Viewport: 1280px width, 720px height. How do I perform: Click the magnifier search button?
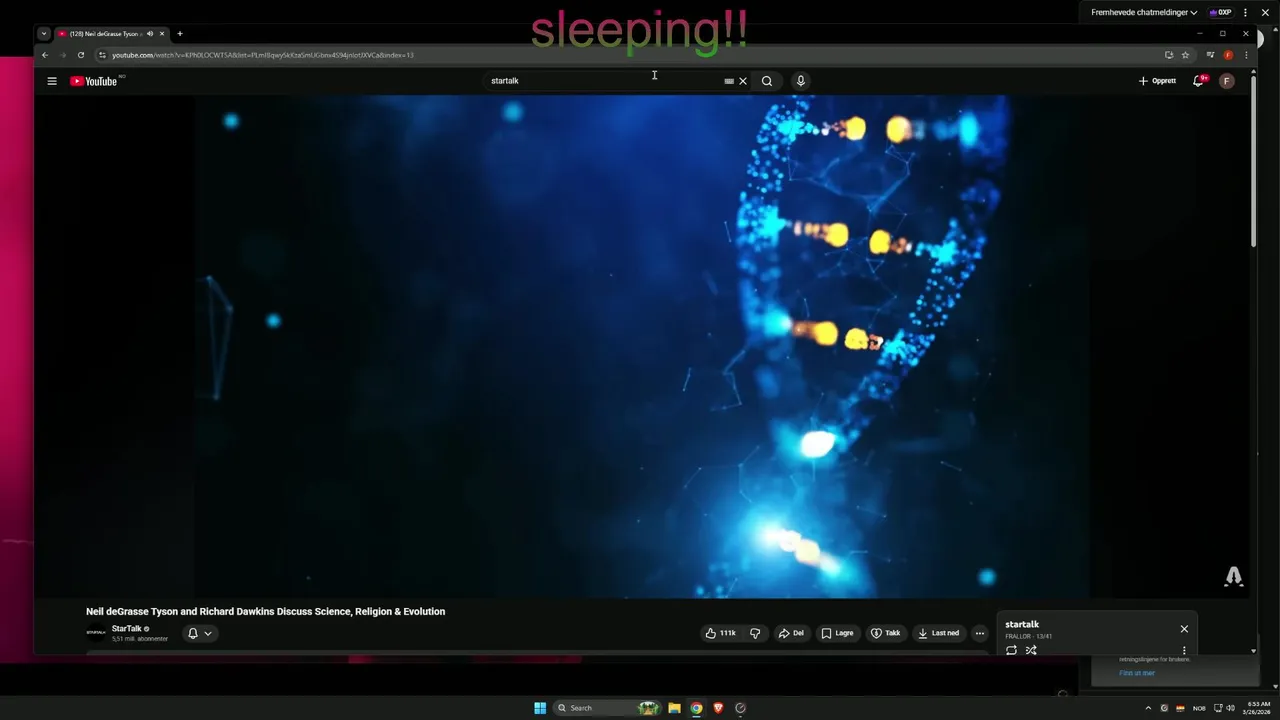coord(767,81)
